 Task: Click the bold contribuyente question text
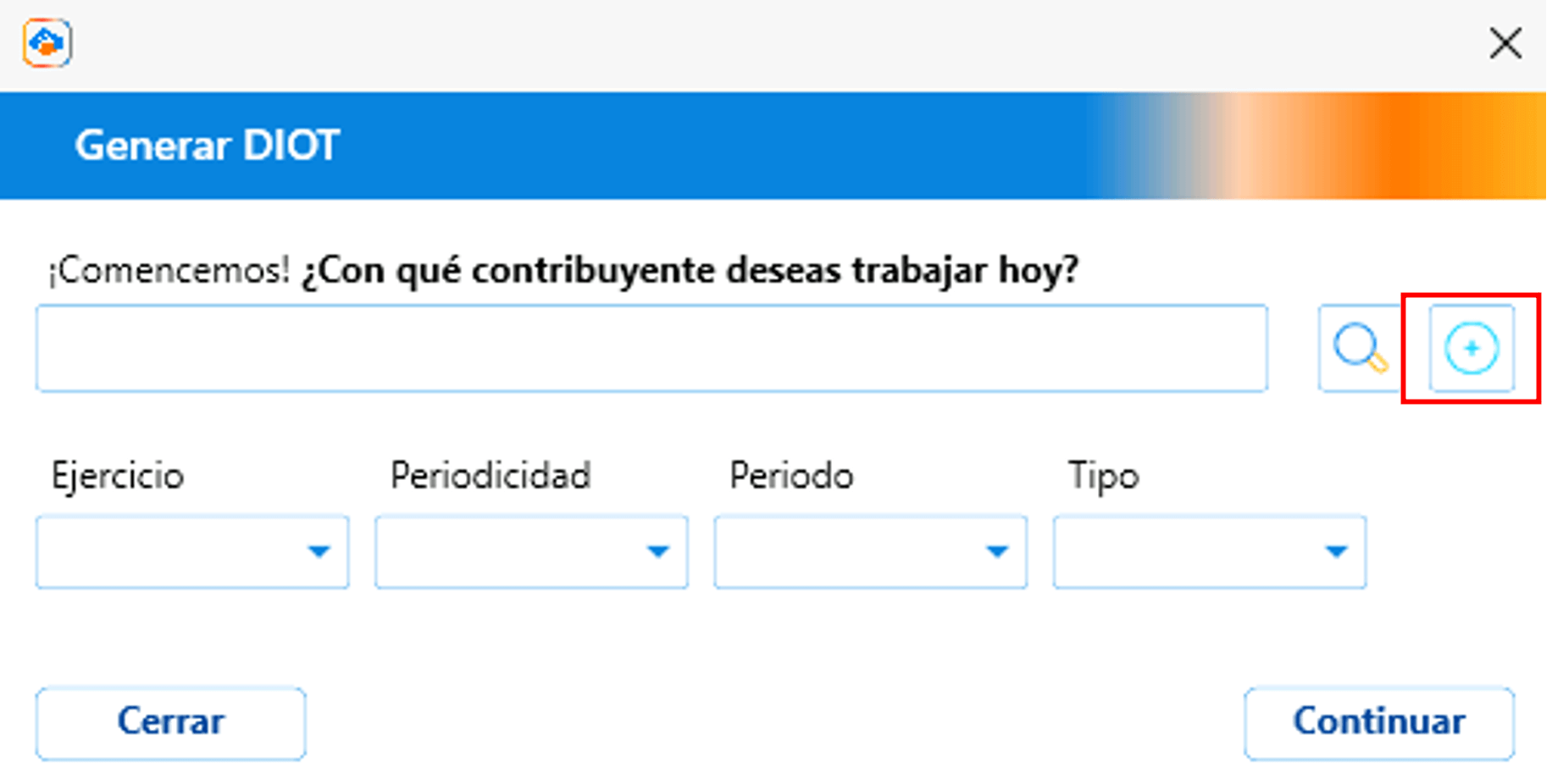(690, 271)
